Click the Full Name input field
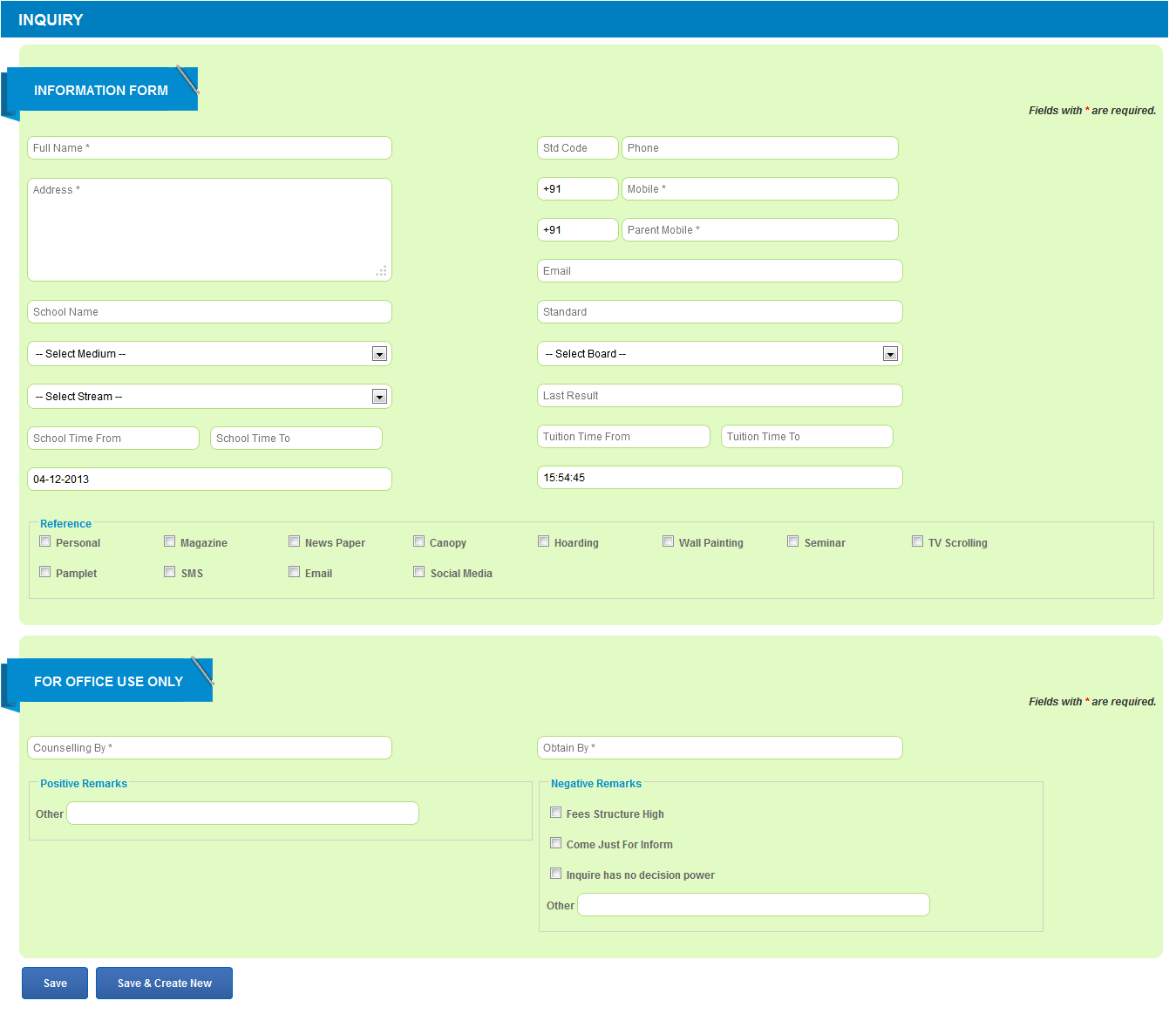The height and width of the screenshot is (1021, 1176). click(209, 147)
